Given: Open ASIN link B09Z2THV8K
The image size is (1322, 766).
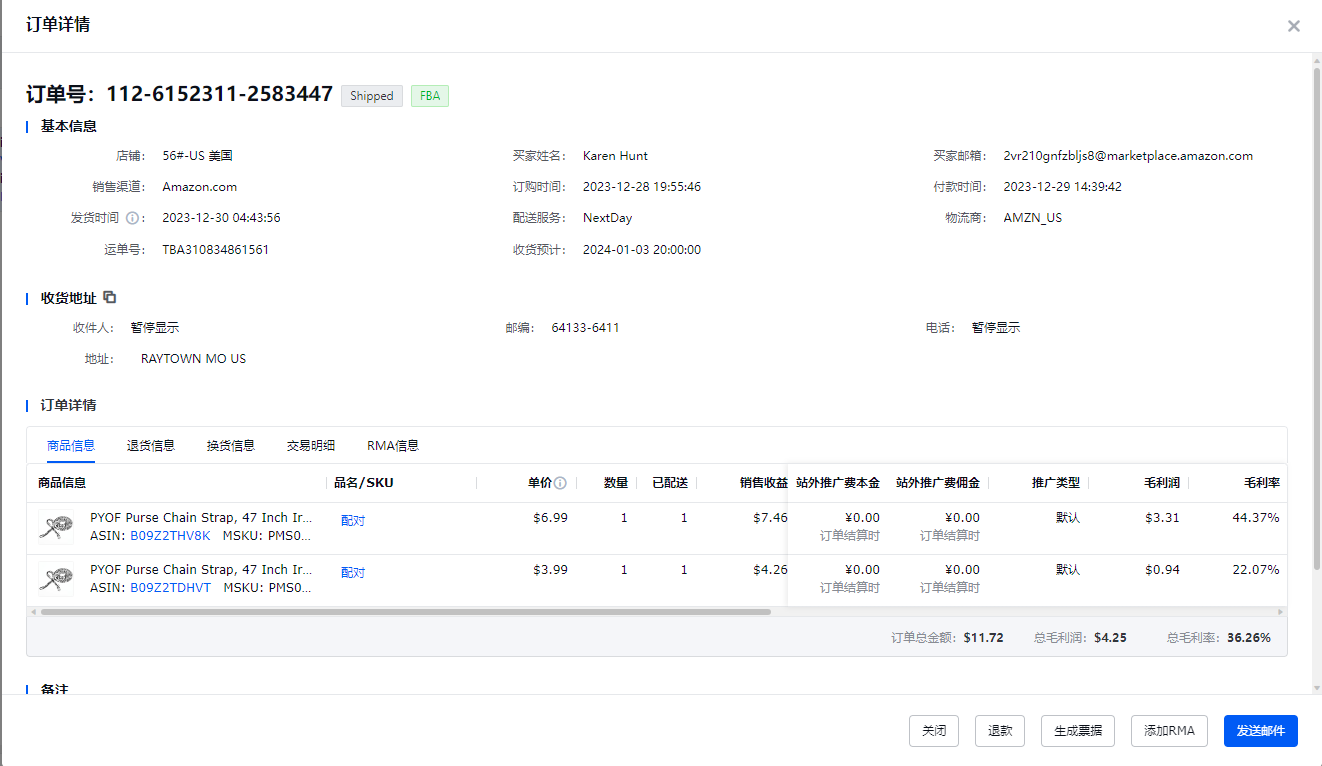Looking at the screenshot, I should tap(170, 536).
